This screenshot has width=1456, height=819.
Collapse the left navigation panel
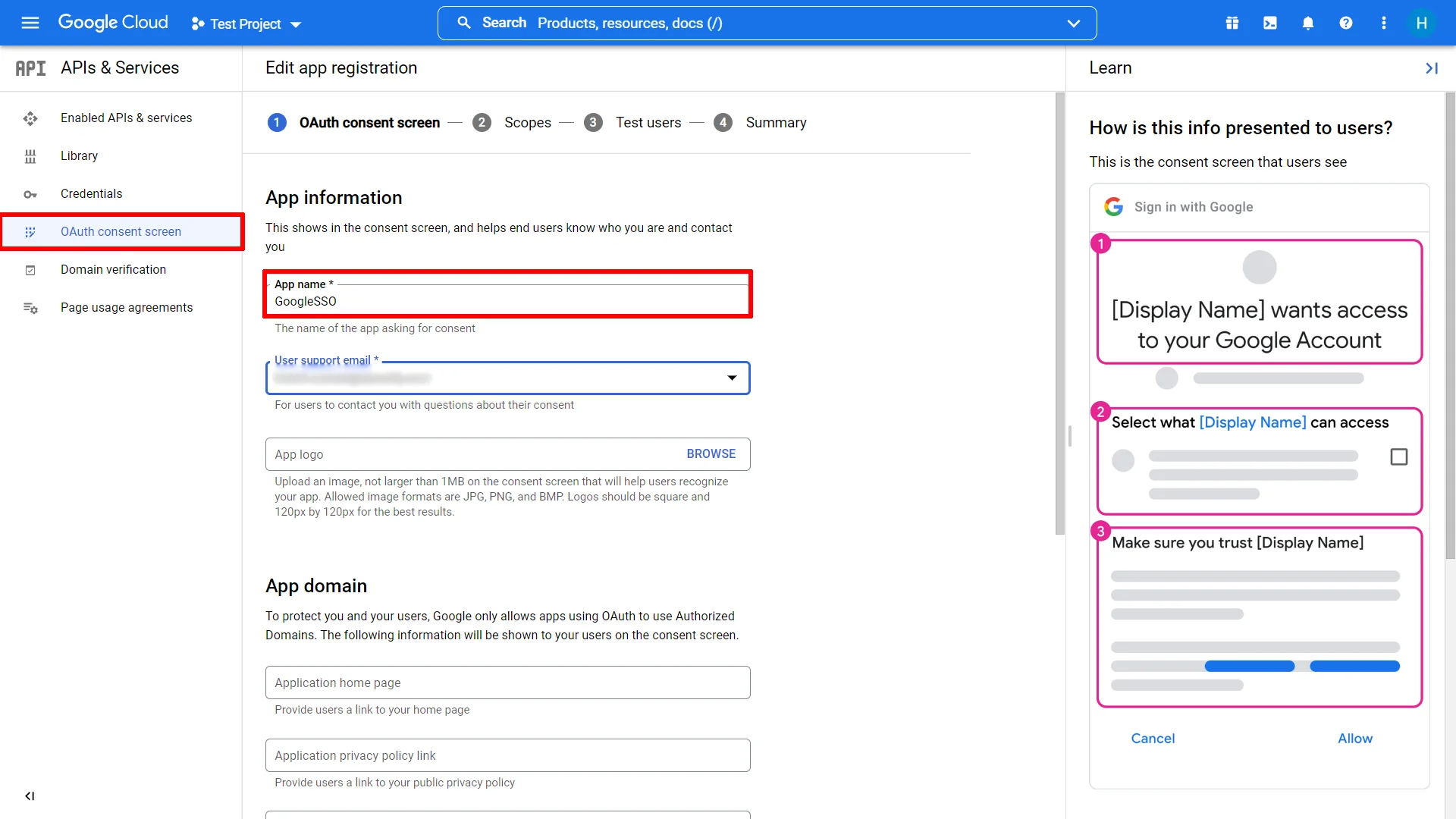[x=30, y=795]
